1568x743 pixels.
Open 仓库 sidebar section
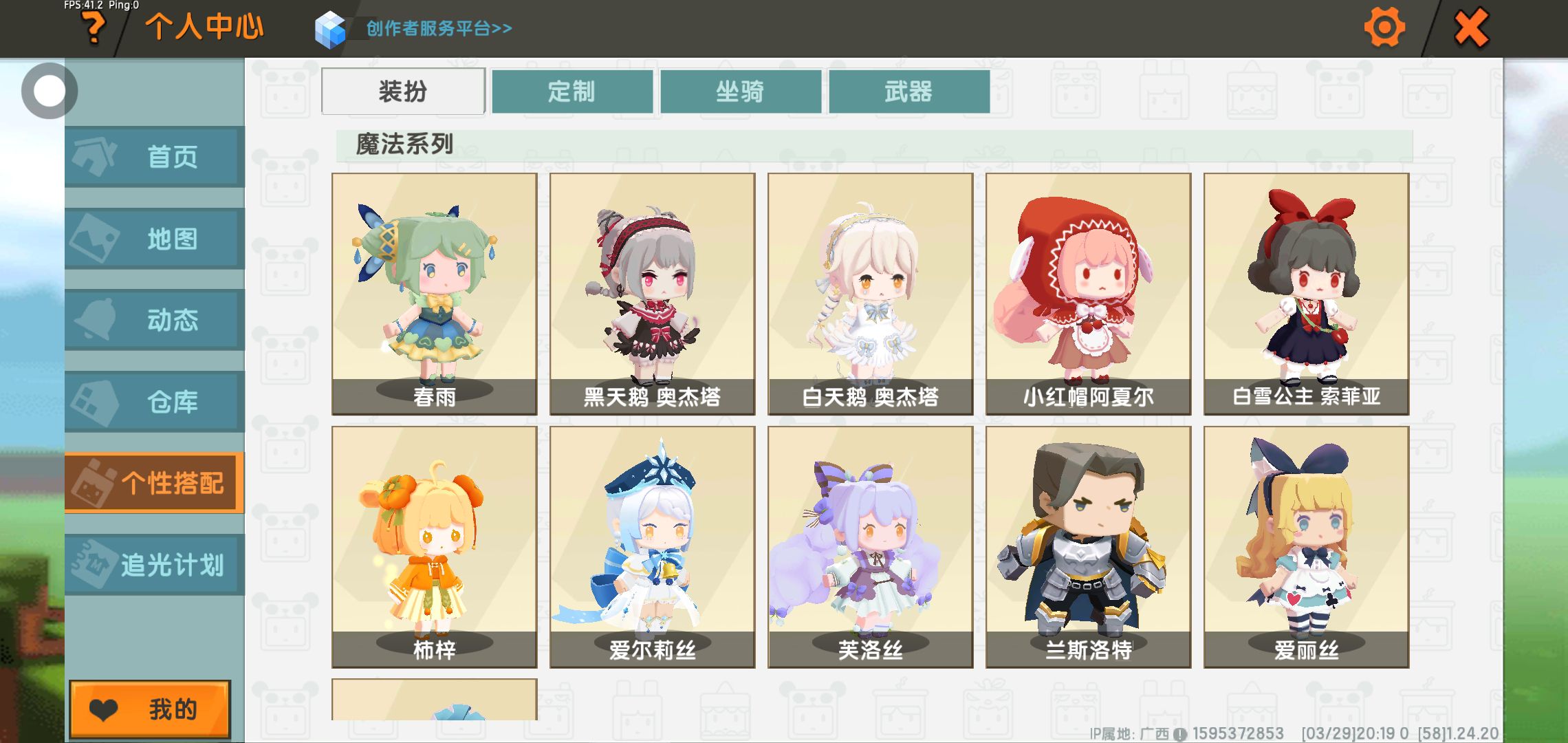tap(155, 402)
